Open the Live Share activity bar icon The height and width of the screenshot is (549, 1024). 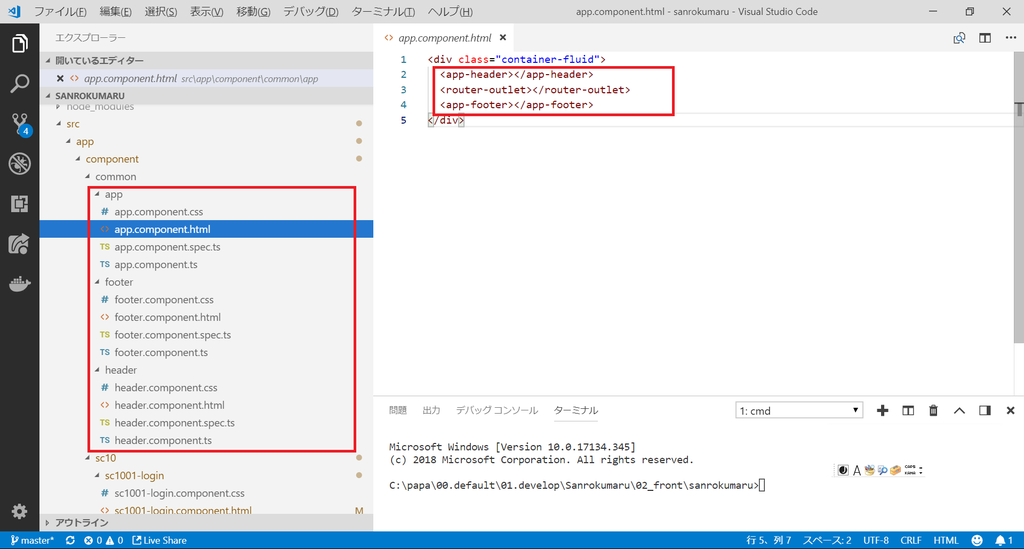coord(20,243)
